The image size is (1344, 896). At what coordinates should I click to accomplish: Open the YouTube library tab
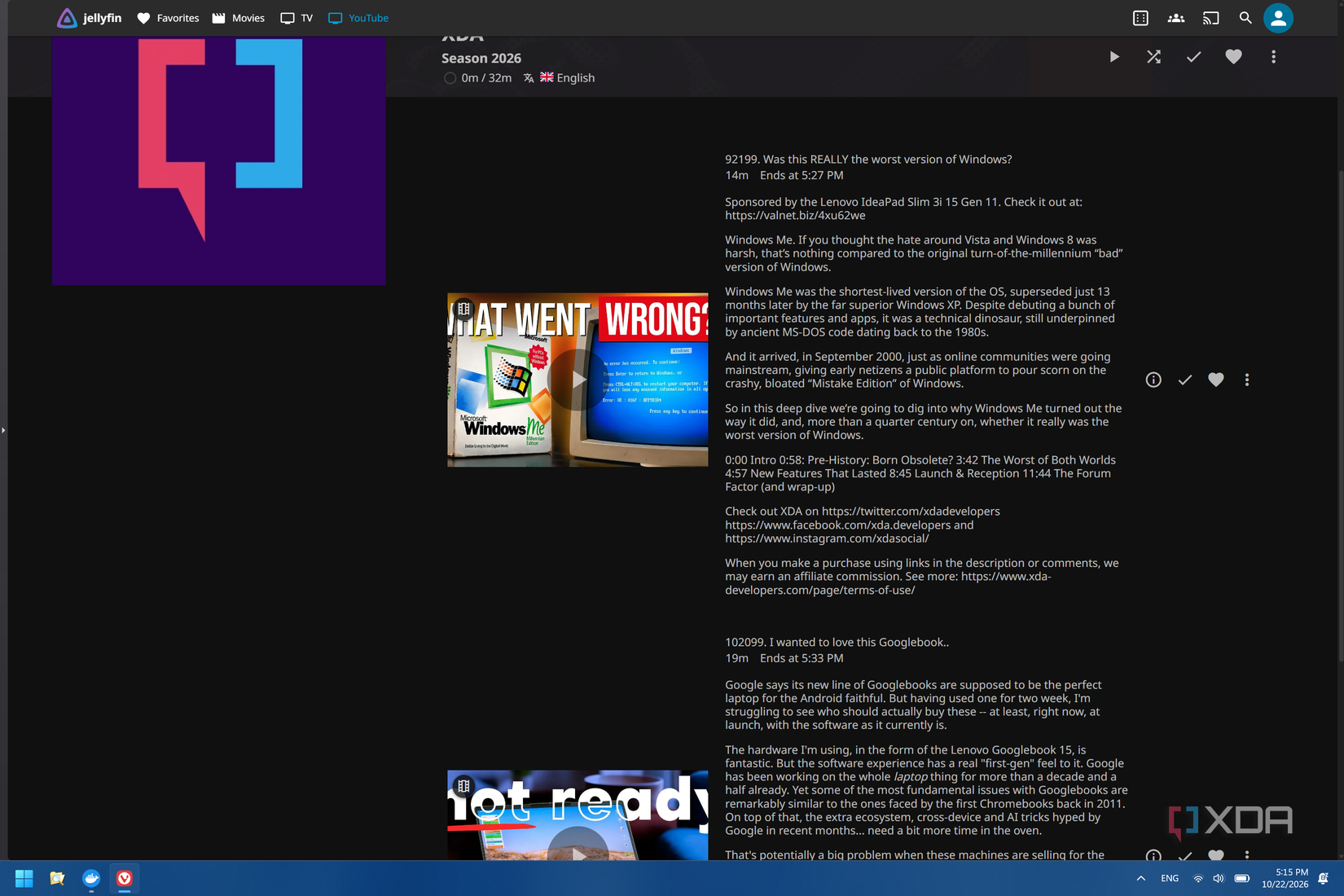click(358, 18)
